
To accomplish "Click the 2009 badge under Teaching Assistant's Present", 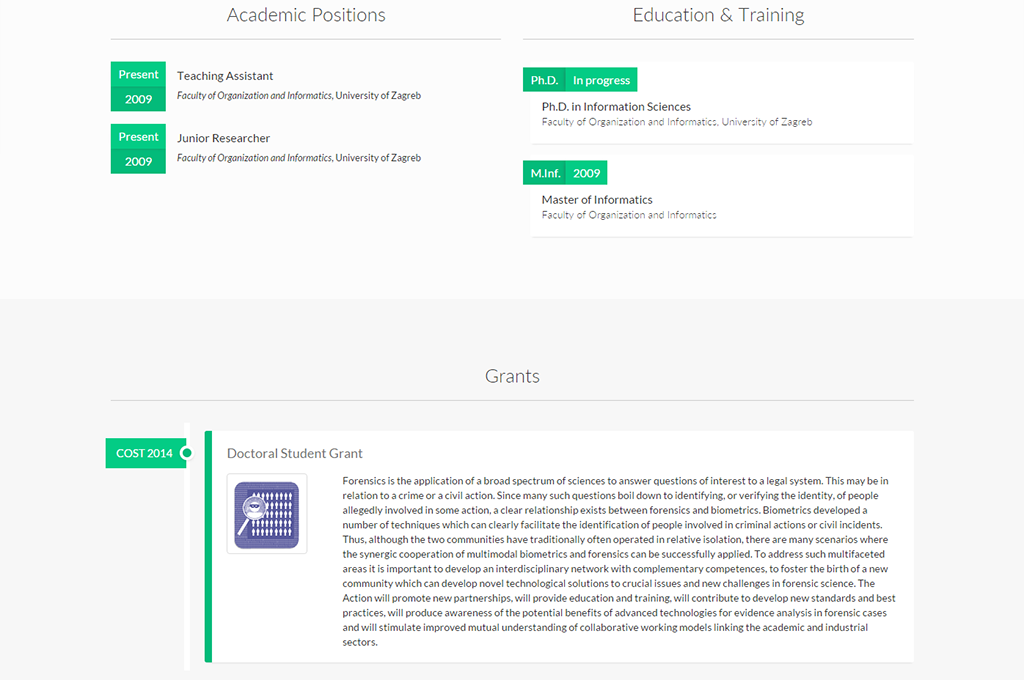I will [x=138, y=99].
